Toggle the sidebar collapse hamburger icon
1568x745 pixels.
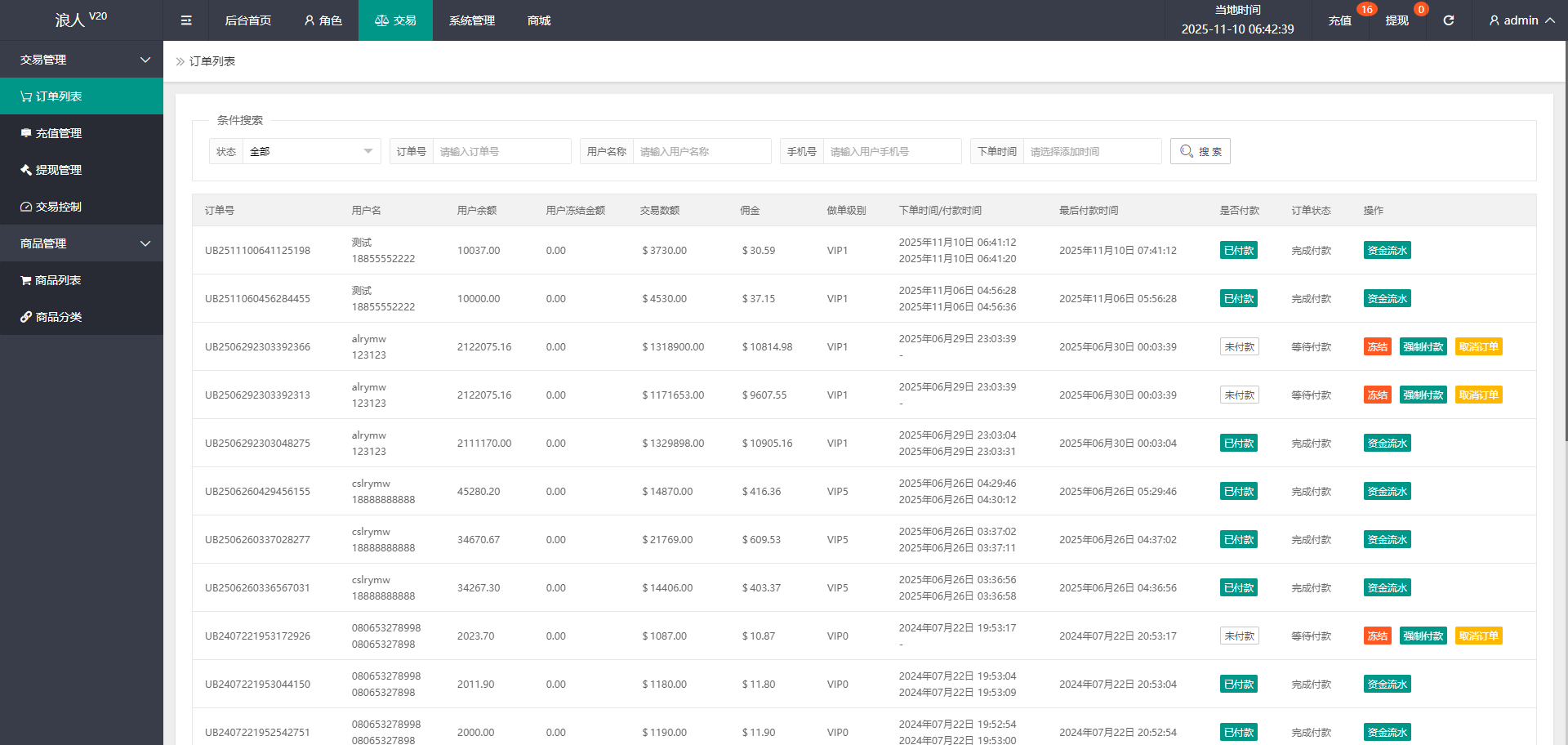click(x=186, y=20)
